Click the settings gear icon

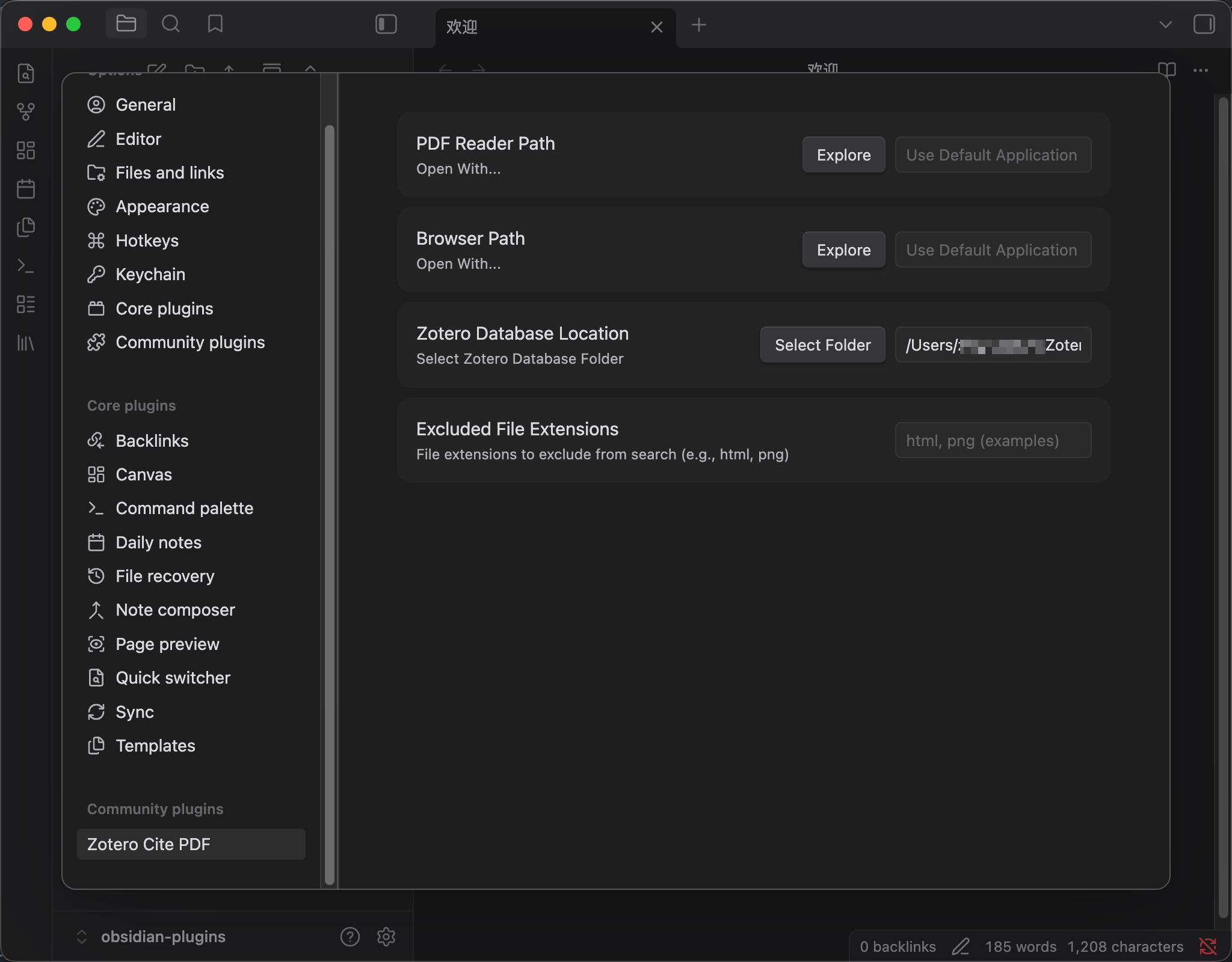click(386, 936)
